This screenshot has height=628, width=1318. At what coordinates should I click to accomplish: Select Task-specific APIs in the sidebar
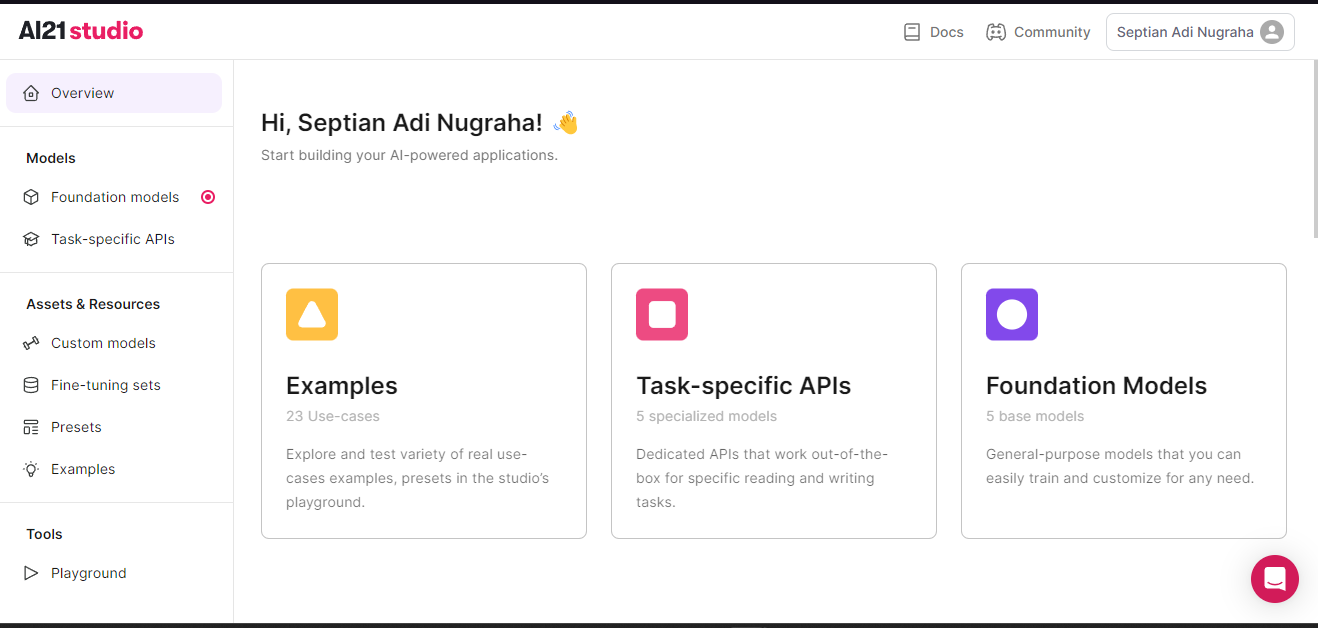pos(112,239)
